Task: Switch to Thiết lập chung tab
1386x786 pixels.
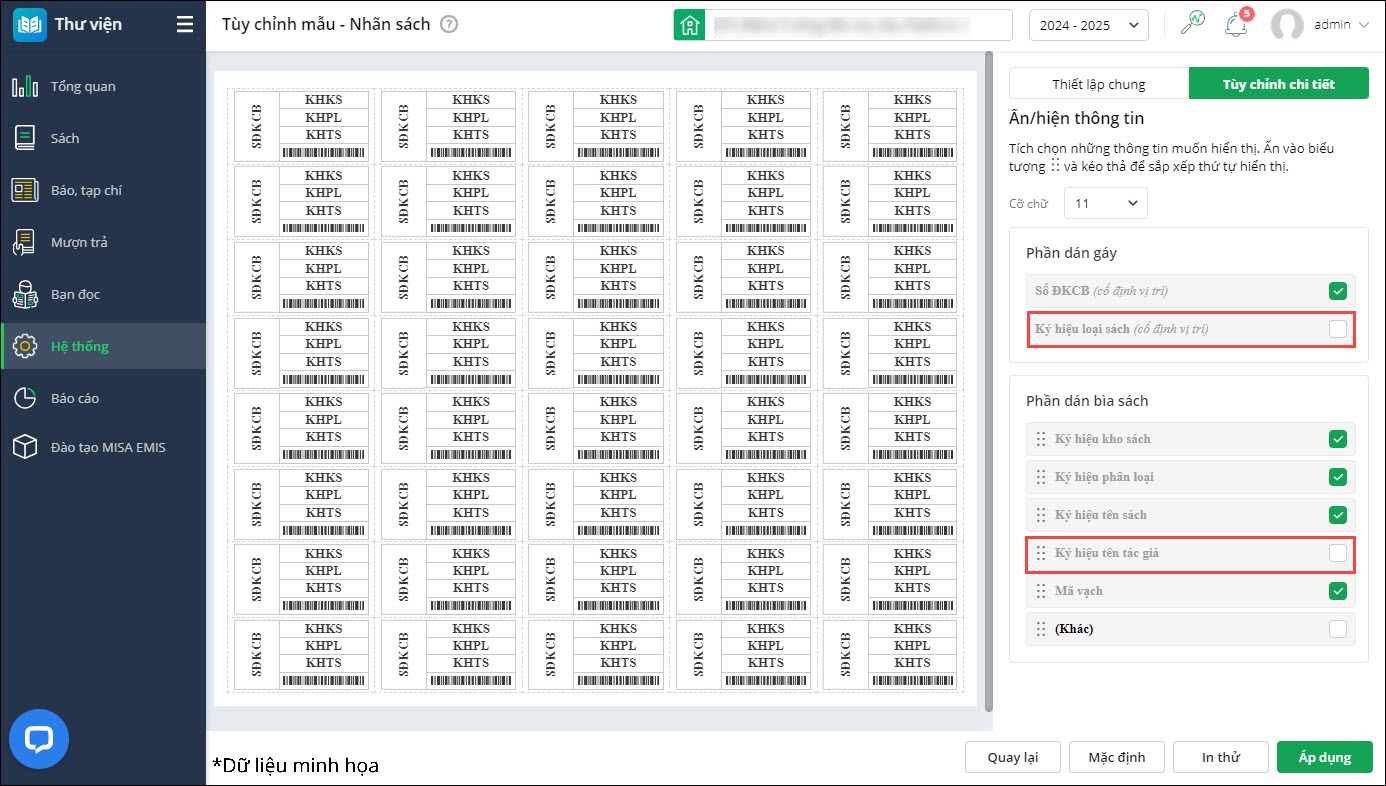Action: 1099,84
